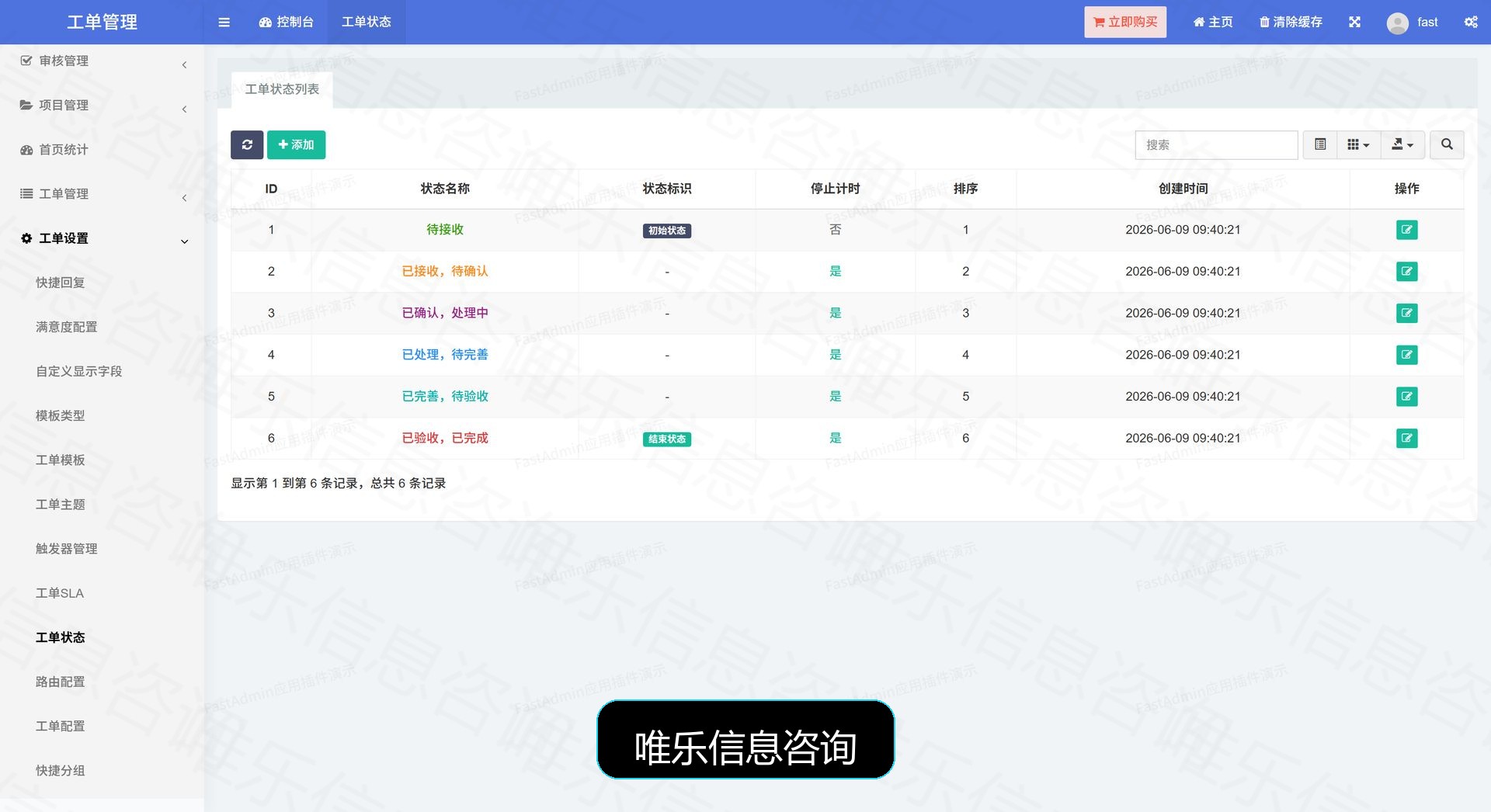This screenshot has height=812, width=1491.
Task: Click the search magnifier button
Action: coord(1447,144)
